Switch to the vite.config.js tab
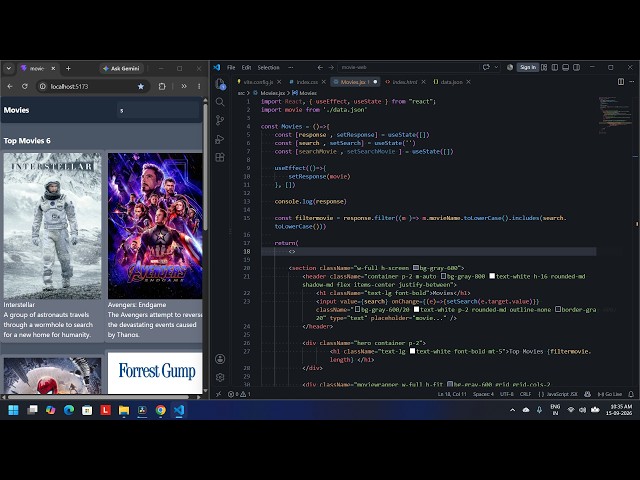The height and width of the screenshot is (480, 640). pyautogui.click(x=258, y=82)
